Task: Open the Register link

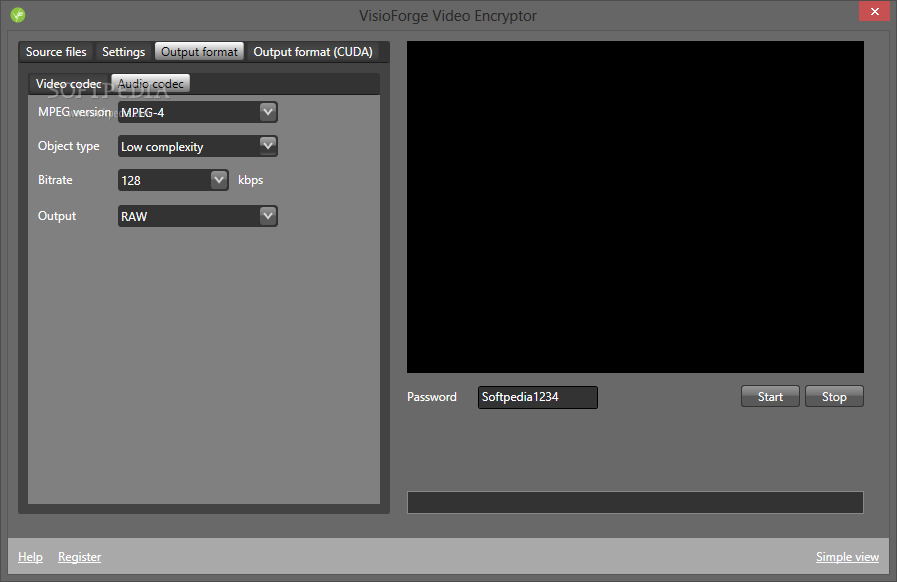Action: pyautogui.click(x=80, y=557)
